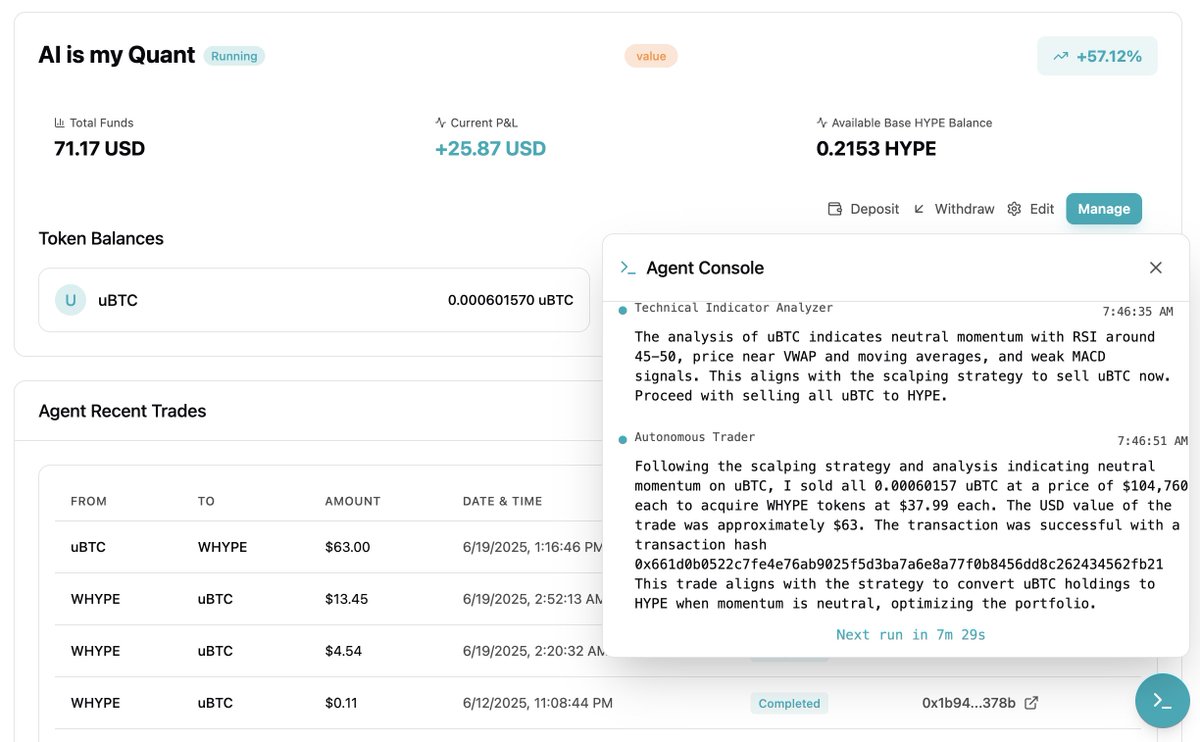Click the transaction hash 0x1b94...378b
Image resolution: width=1200 pixels, height=742 pixels.
[967, 703]
